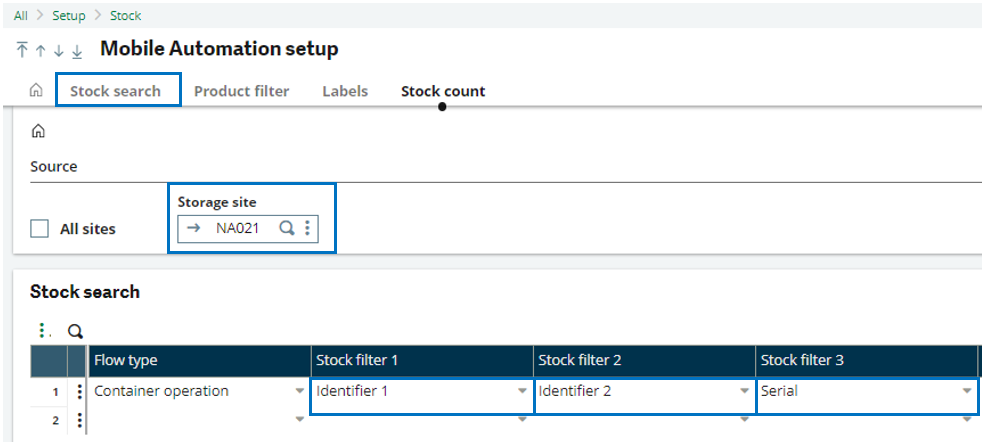This screenshot has height=442, width=982.
Task: Open Storage site field actions menu
Action: [307, 228]
